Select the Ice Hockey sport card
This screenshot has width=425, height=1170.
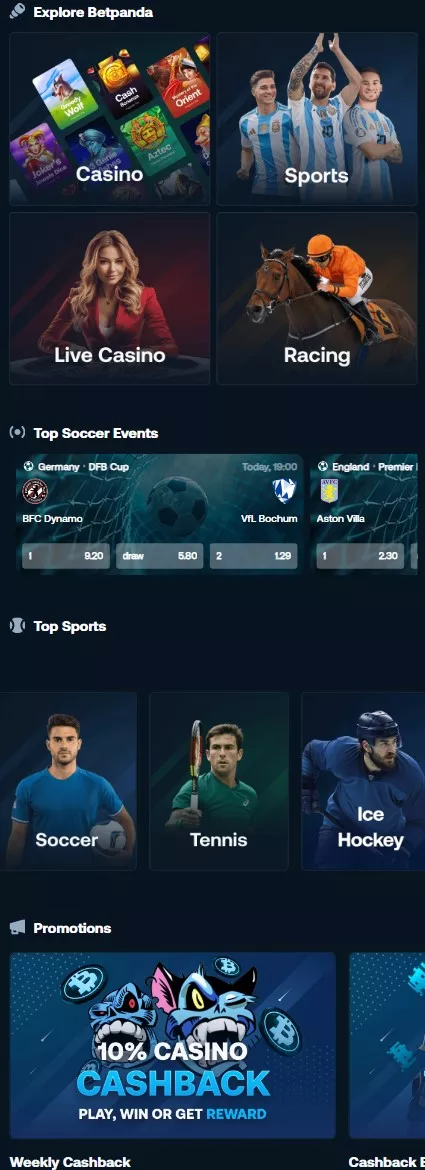pos(363,781)
